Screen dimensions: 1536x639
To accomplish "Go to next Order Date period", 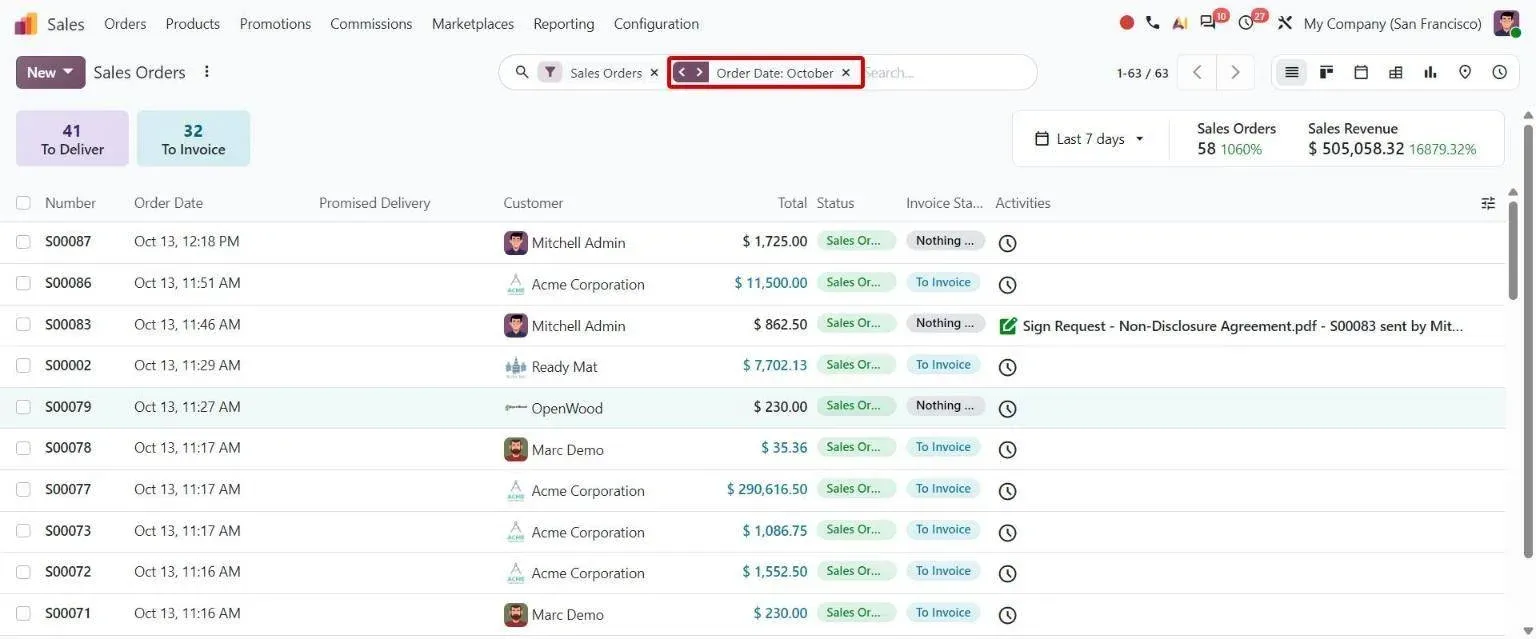I will (699, 72).
